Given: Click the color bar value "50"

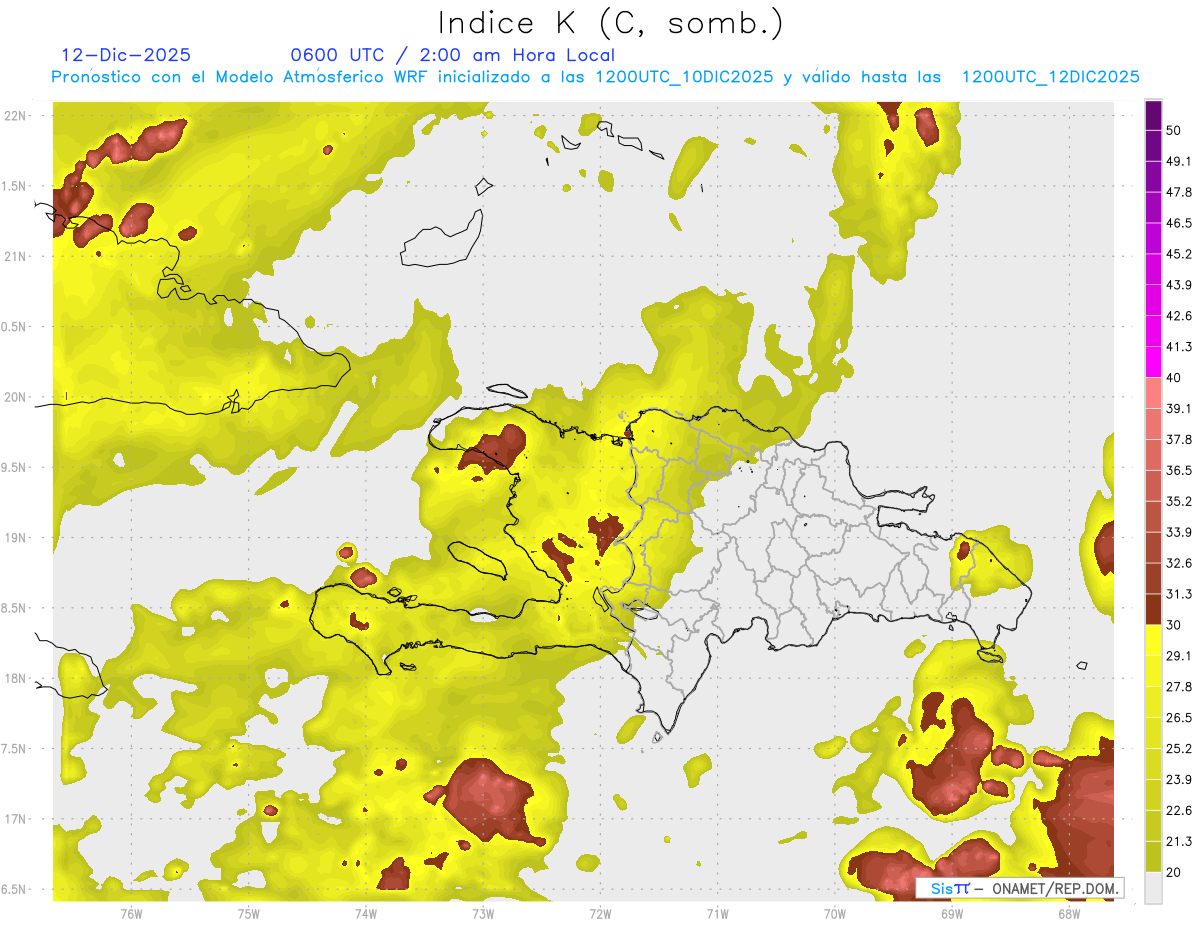Looking at the screenshot, I should 1174,130.
